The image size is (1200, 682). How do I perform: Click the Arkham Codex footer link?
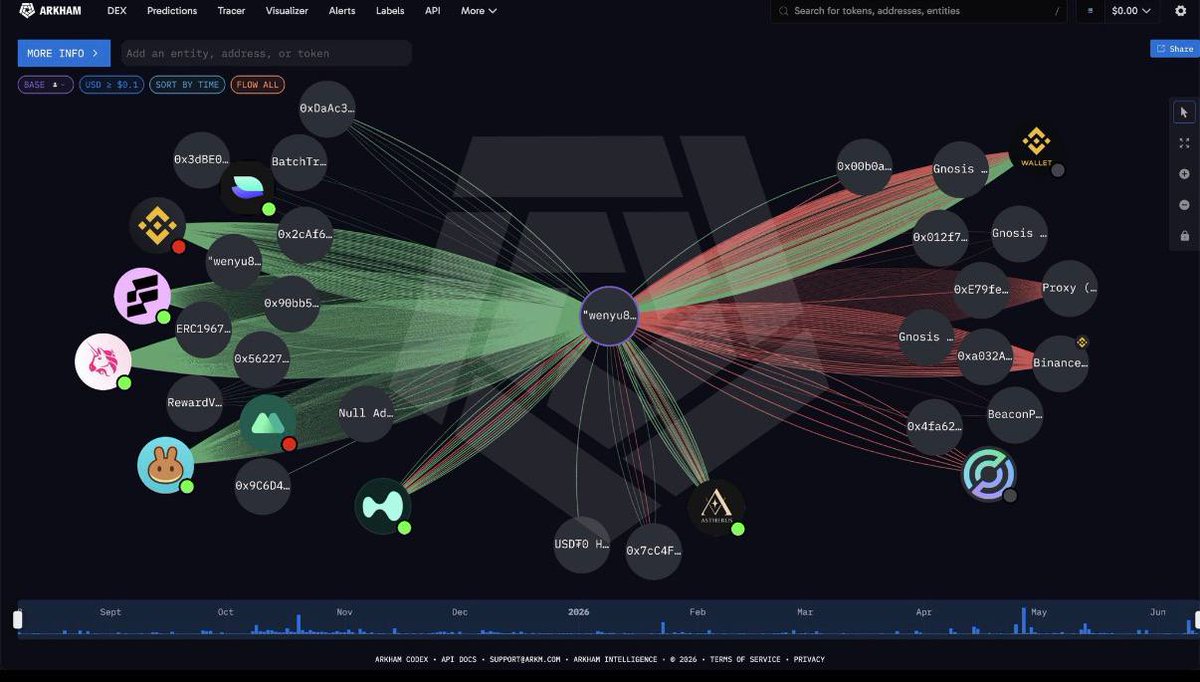(x=400, y=659)
